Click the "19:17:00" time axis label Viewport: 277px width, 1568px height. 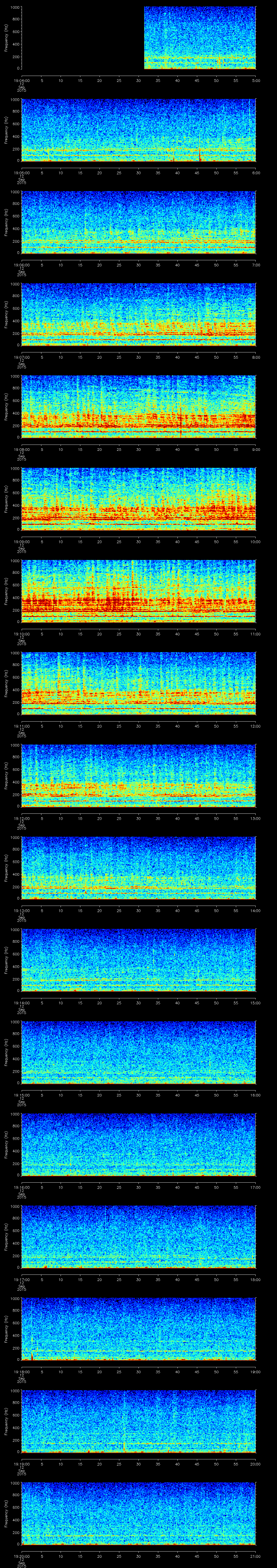tap(21, 1279)
